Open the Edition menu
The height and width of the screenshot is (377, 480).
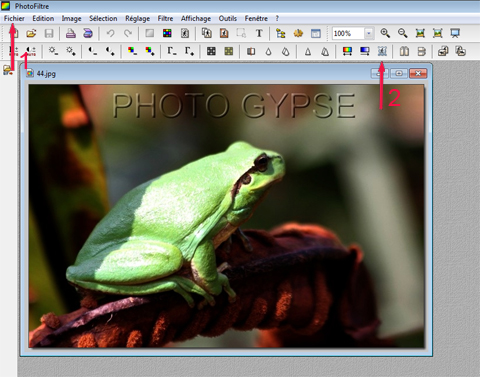tap(43, 18)
